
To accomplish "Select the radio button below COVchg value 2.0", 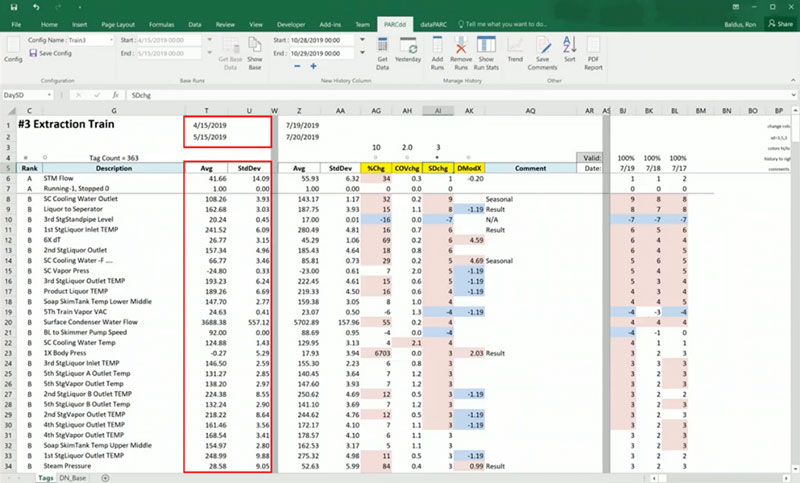I will [x=407, y=158].
